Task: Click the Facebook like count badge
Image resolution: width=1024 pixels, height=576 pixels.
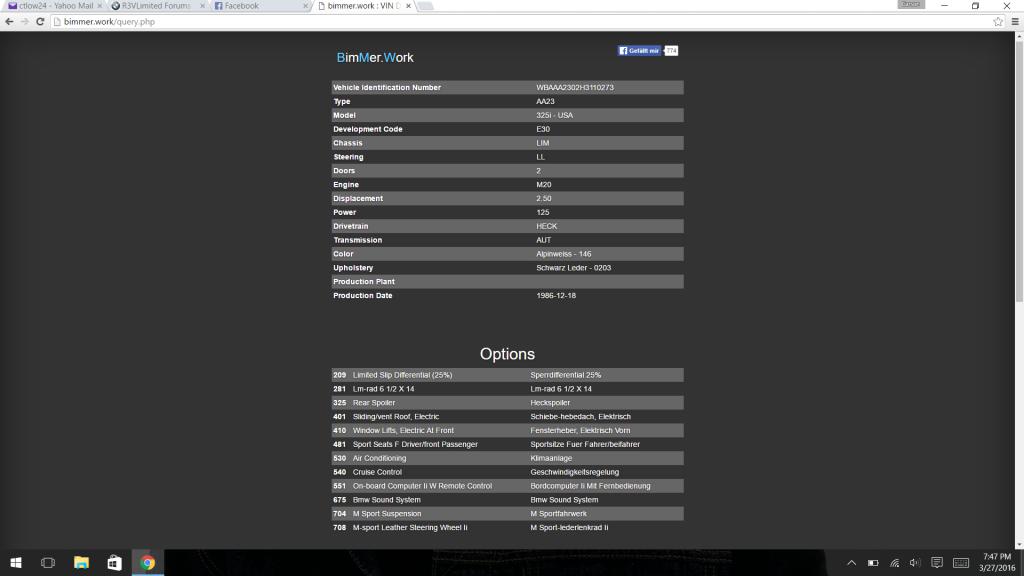Action: click(671, 50)
